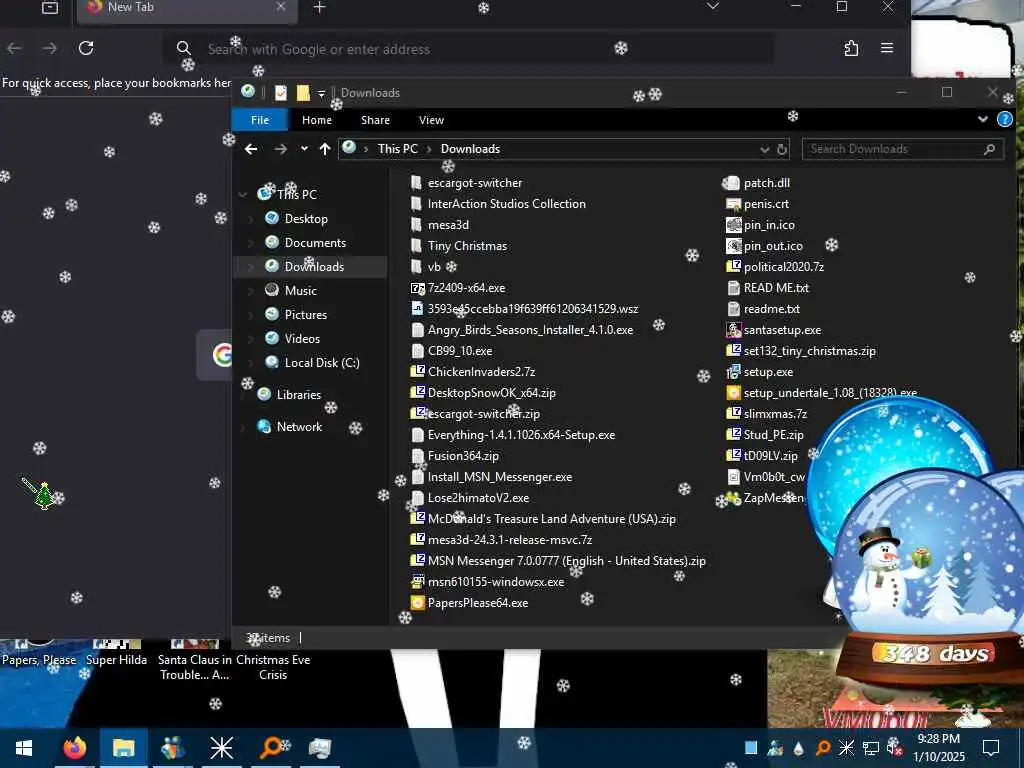Screen dimensions: 1024x768
Task: Select Videos in navigation pane
Action: coord(302,339)
